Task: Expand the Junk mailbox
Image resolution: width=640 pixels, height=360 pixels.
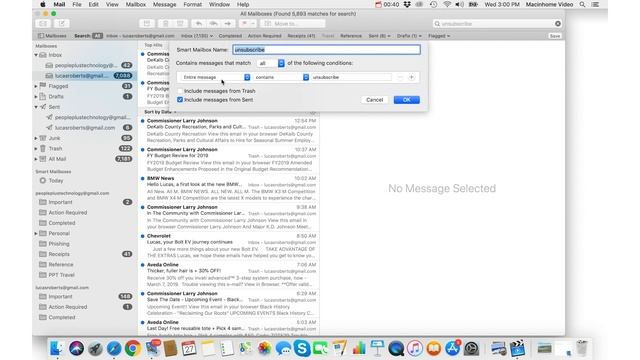Action: click(x=36, y=138)
